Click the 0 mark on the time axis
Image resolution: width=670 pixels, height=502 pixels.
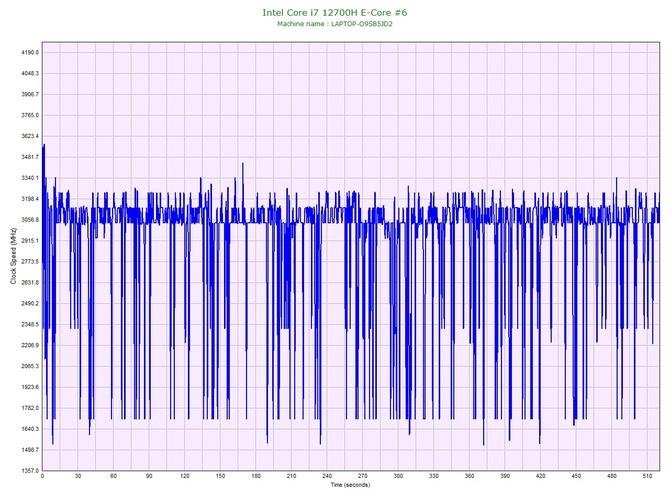tap(42, 477)
